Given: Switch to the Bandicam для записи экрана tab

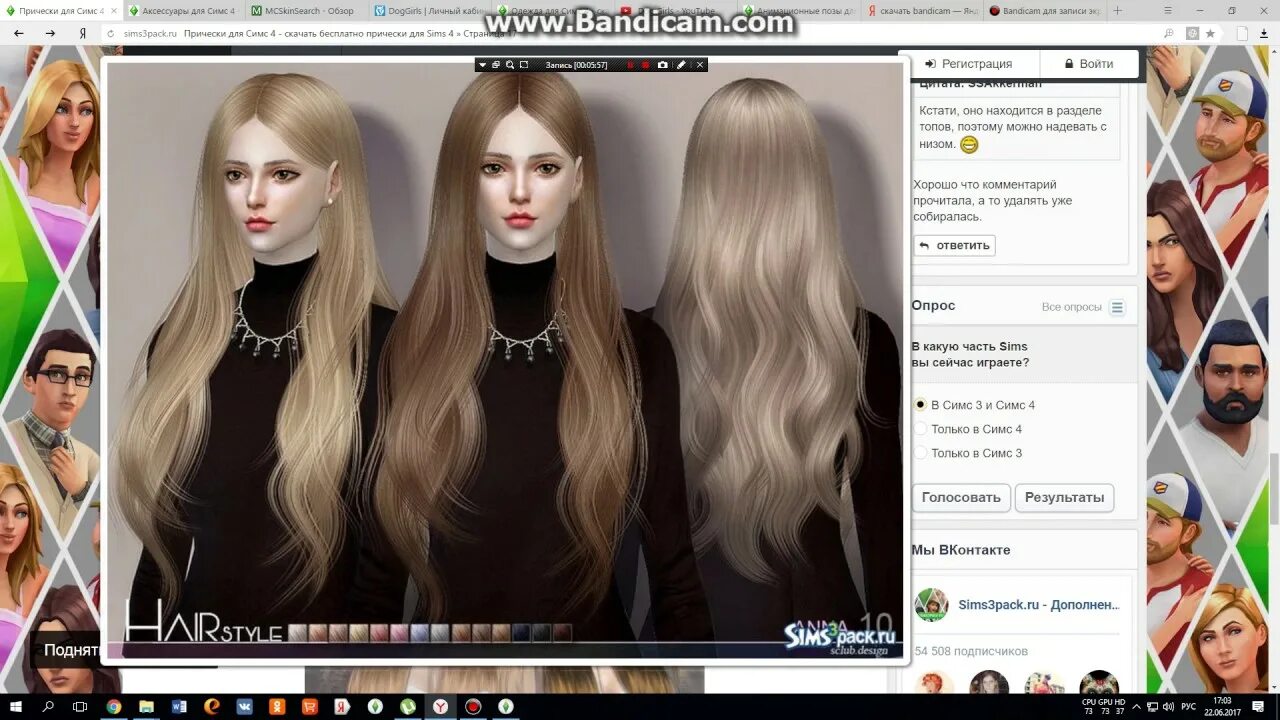Looking at the screenshot, I should pyautogui.click(x=1043, y=11).
